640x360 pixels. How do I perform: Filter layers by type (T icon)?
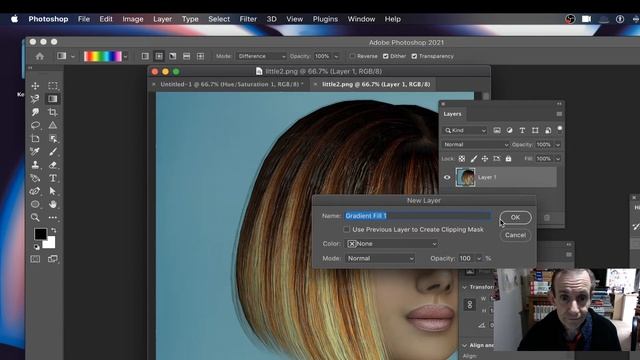pyautogui.click(x=522, y=130)
